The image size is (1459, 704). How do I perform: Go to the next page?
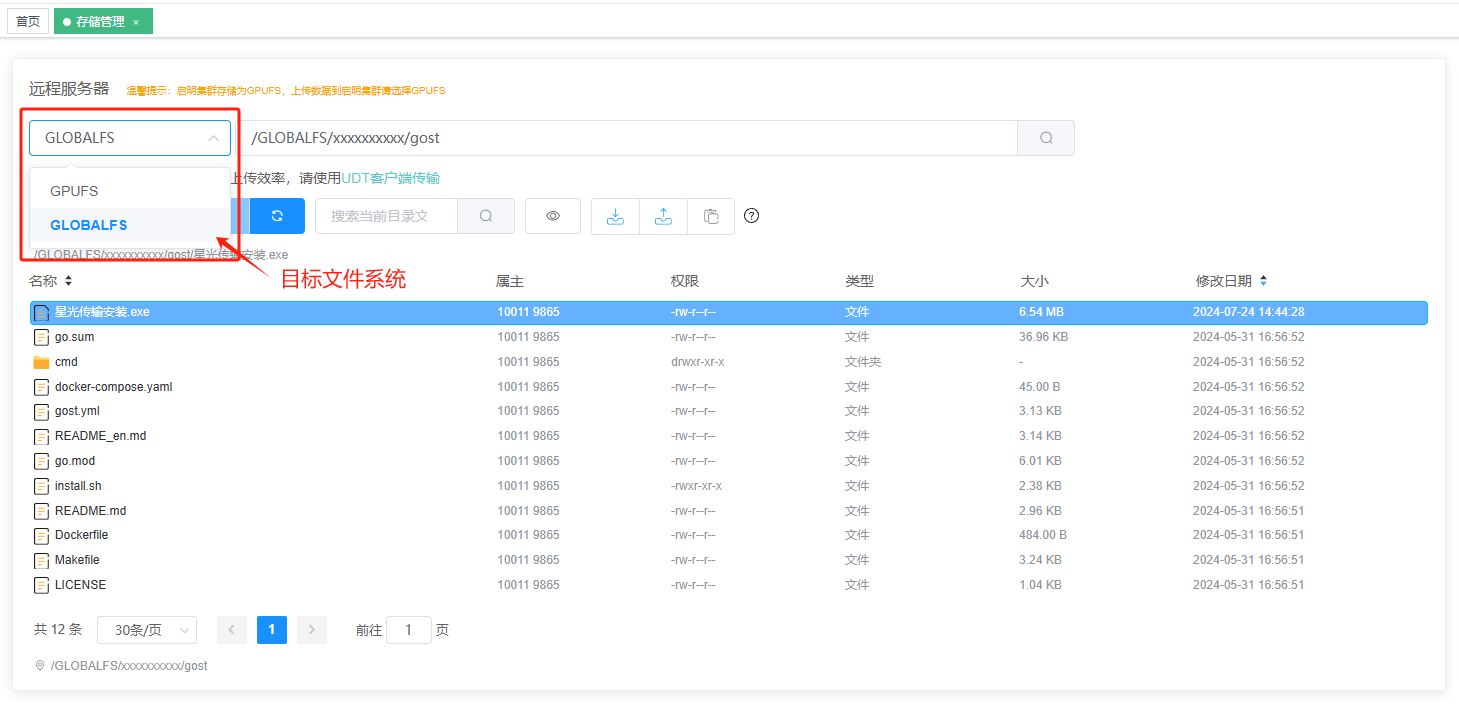click(x=312, y=630)
